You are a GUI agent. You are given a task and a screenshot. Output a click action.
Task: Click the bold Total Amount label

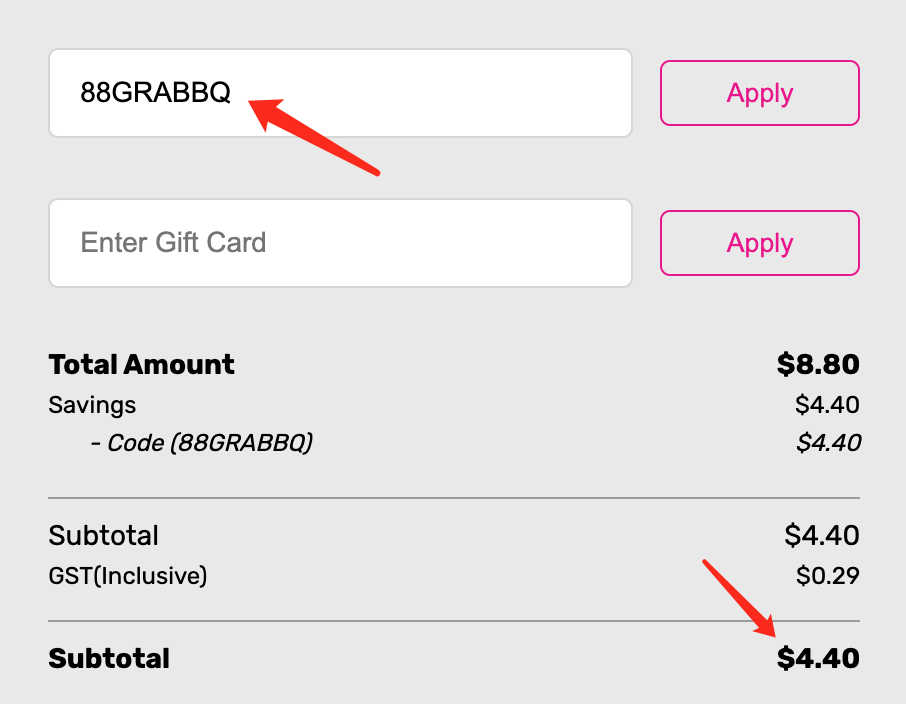141,364
